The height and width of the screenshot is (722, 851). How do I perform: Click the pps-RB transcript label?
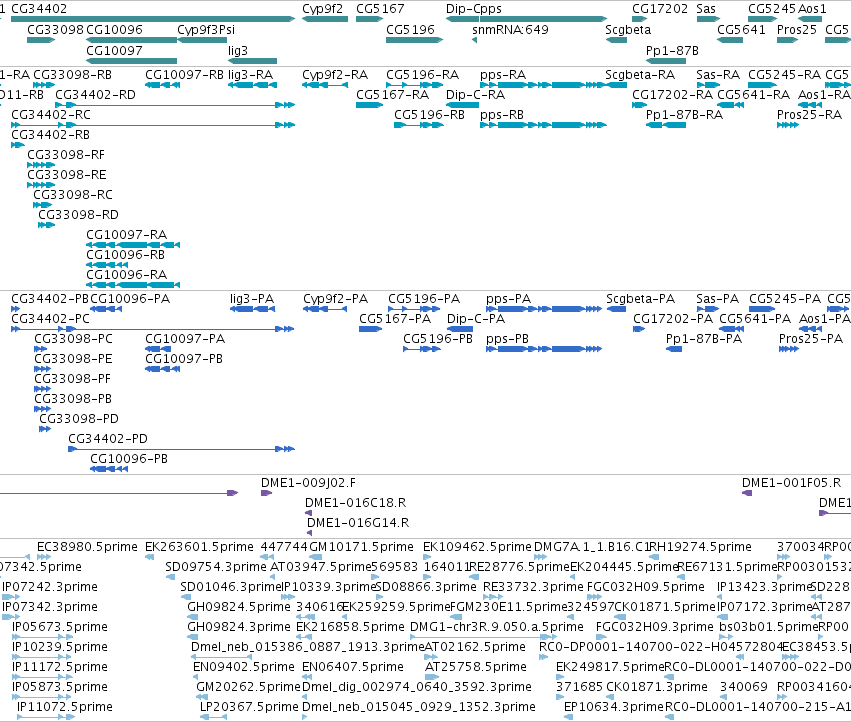click(x=502, y=115)
